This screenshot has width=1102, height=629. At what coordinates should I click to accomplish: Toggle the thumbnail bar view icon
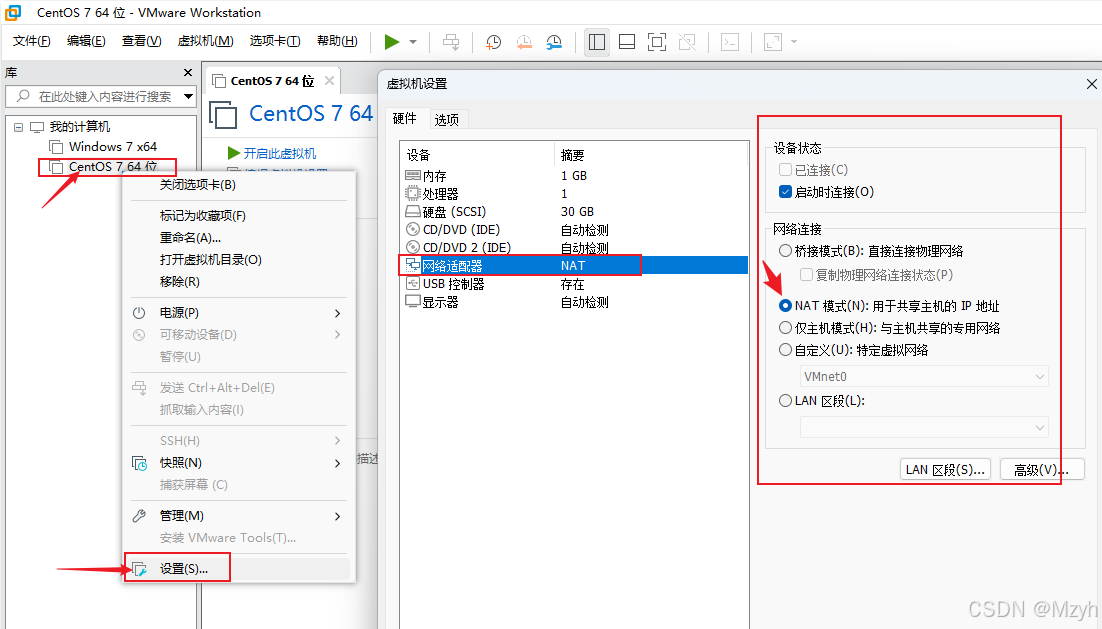pyautogui.click(x=627, y=42)
